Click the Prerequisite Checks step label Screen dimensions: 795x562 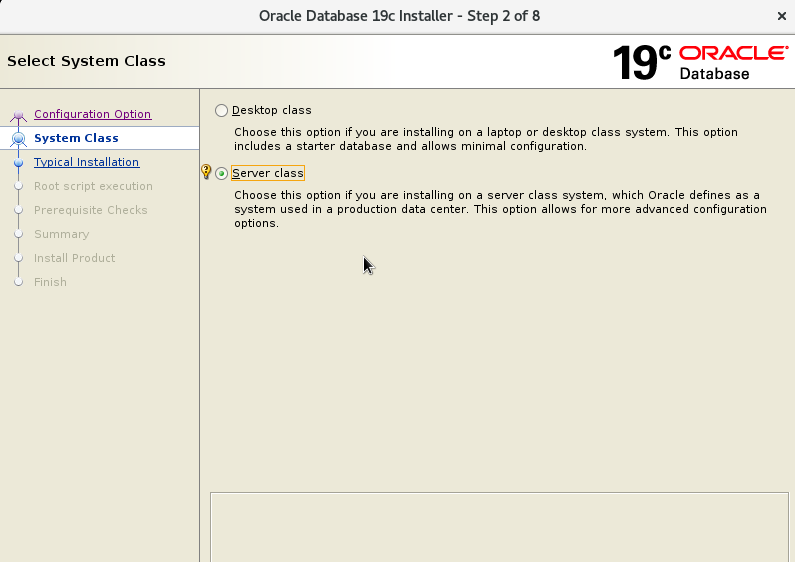[x=91, y=210]
